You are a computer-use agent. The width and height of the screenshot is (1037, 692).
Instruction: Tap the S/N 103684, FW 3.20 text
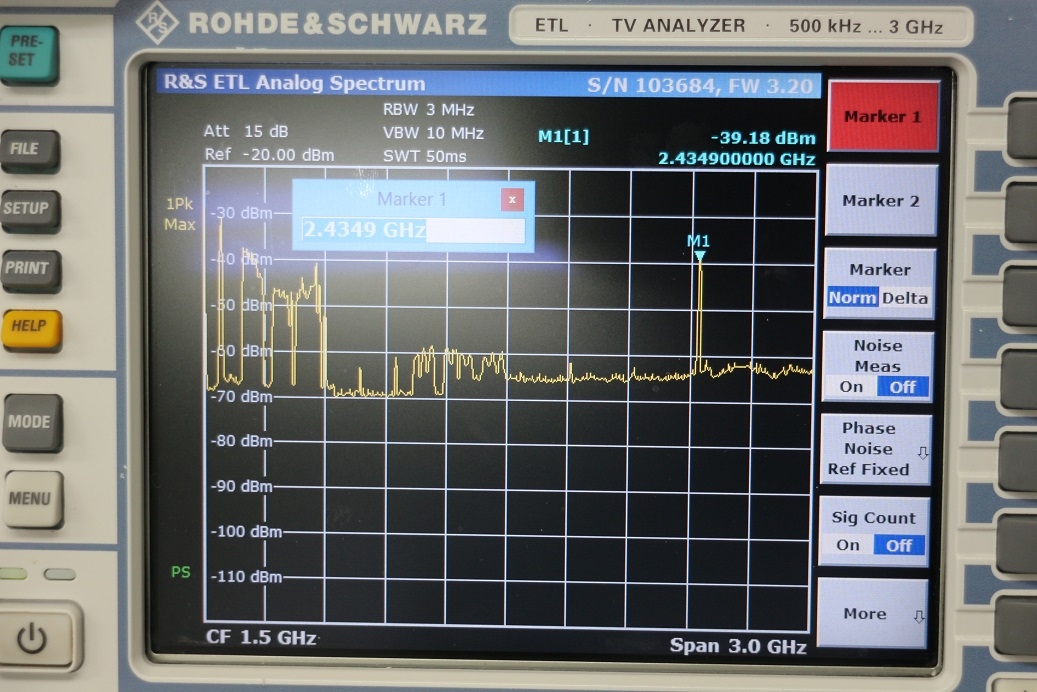click(x=700, y=85)
